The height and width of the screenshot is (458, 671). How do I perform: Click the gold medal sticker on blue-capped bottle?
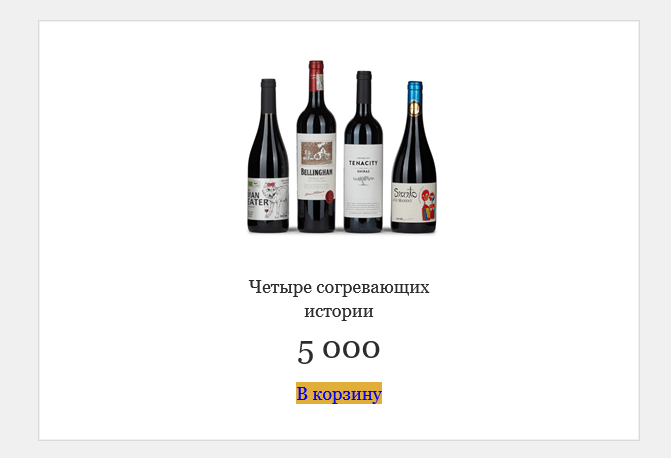pos(414,108)
